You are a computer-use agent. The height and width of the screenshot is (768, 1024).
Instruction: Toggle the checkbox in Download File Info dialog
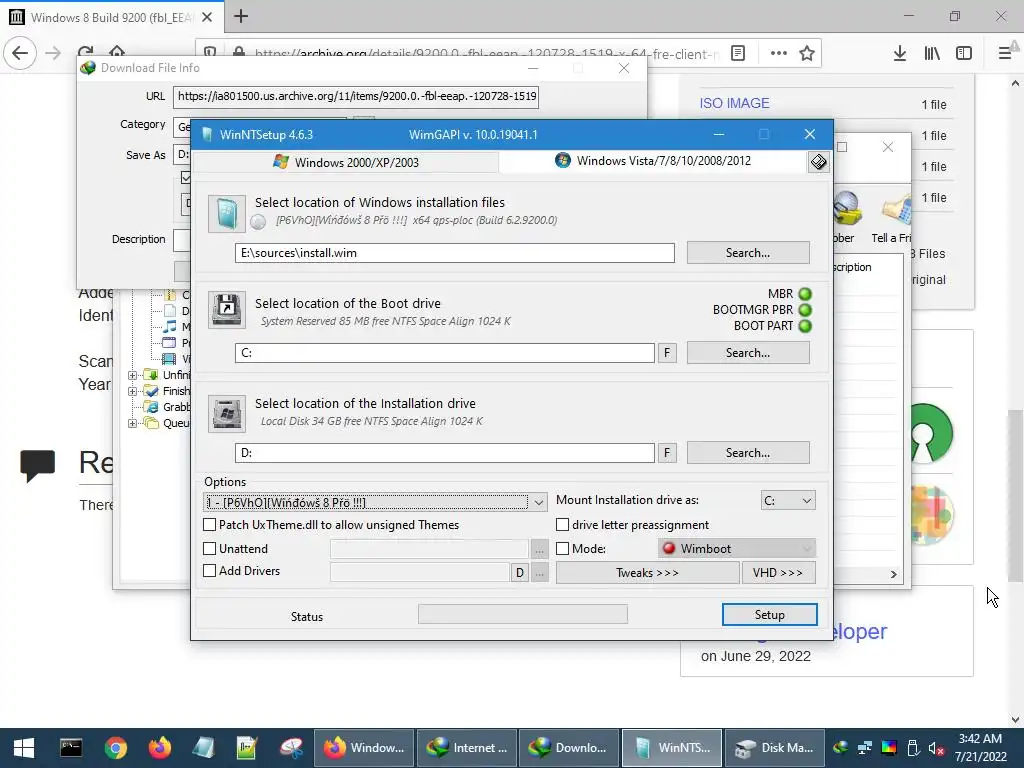[186, 178]
